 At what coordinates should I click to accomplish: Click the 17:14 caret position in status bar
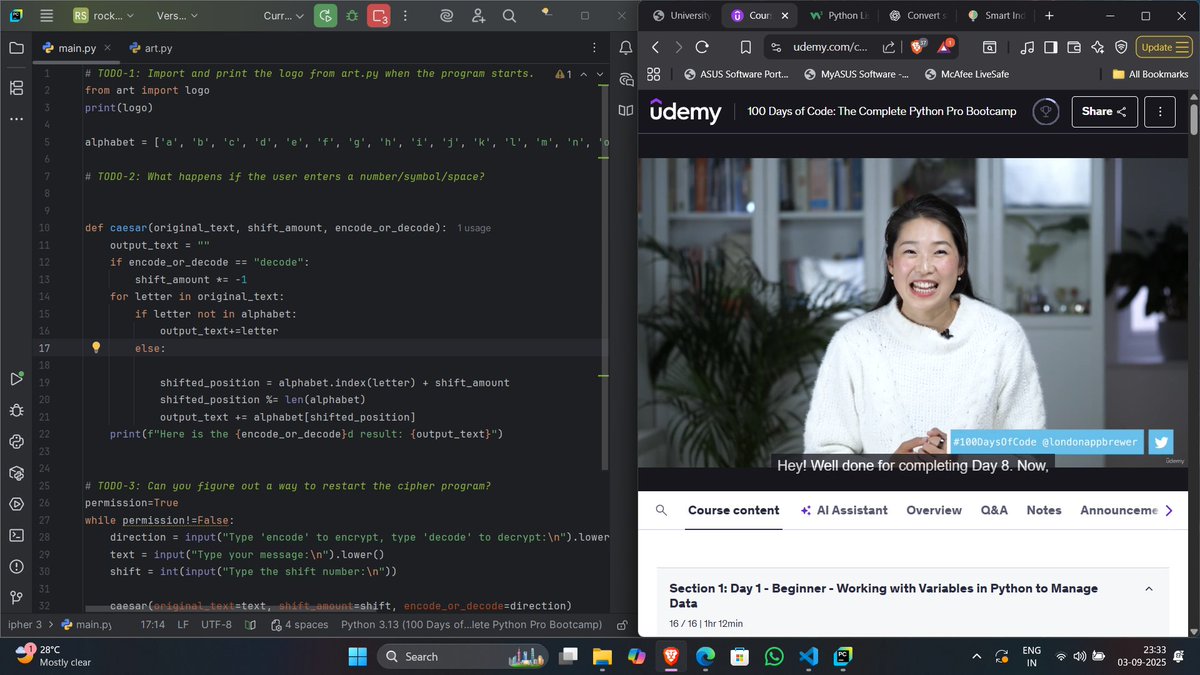tap(153, 624)
